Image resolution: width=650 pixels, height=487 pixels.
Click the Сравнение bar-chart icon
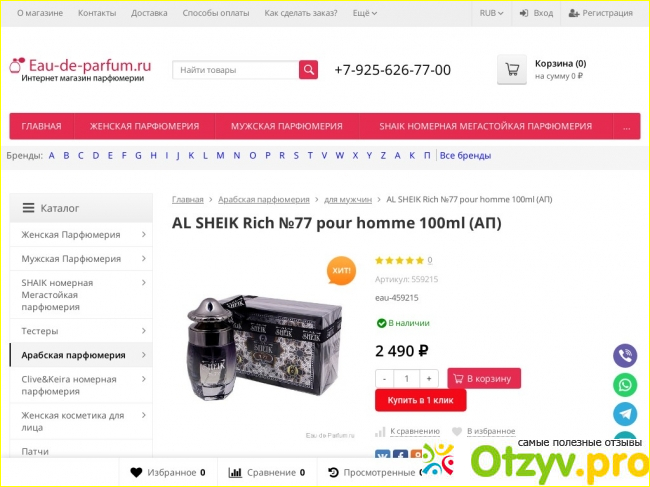tap(235, 472)
